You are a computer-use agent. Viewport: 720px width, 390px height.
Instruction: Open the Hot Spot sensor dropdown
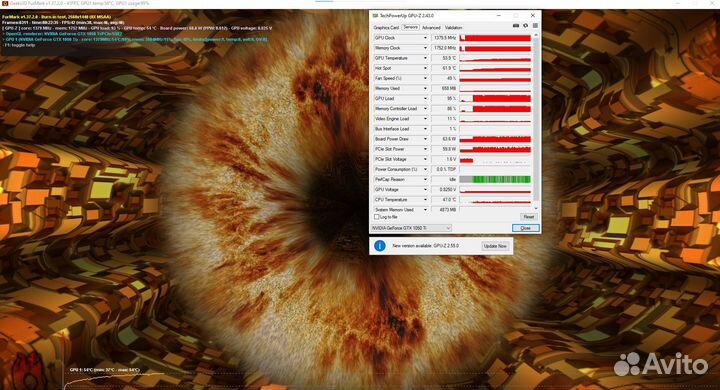425,68
